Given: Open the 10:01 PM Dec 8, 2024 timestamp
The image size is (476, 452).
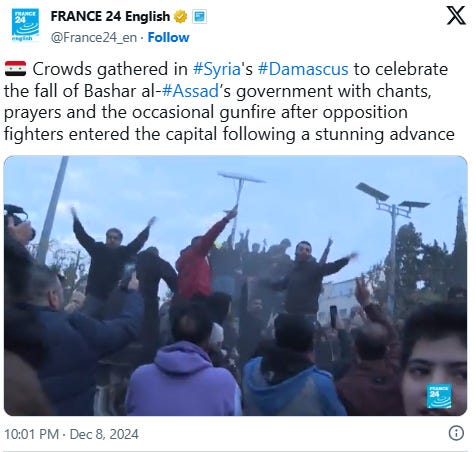Looking at the screenshot, I should [x=71, y=434].
